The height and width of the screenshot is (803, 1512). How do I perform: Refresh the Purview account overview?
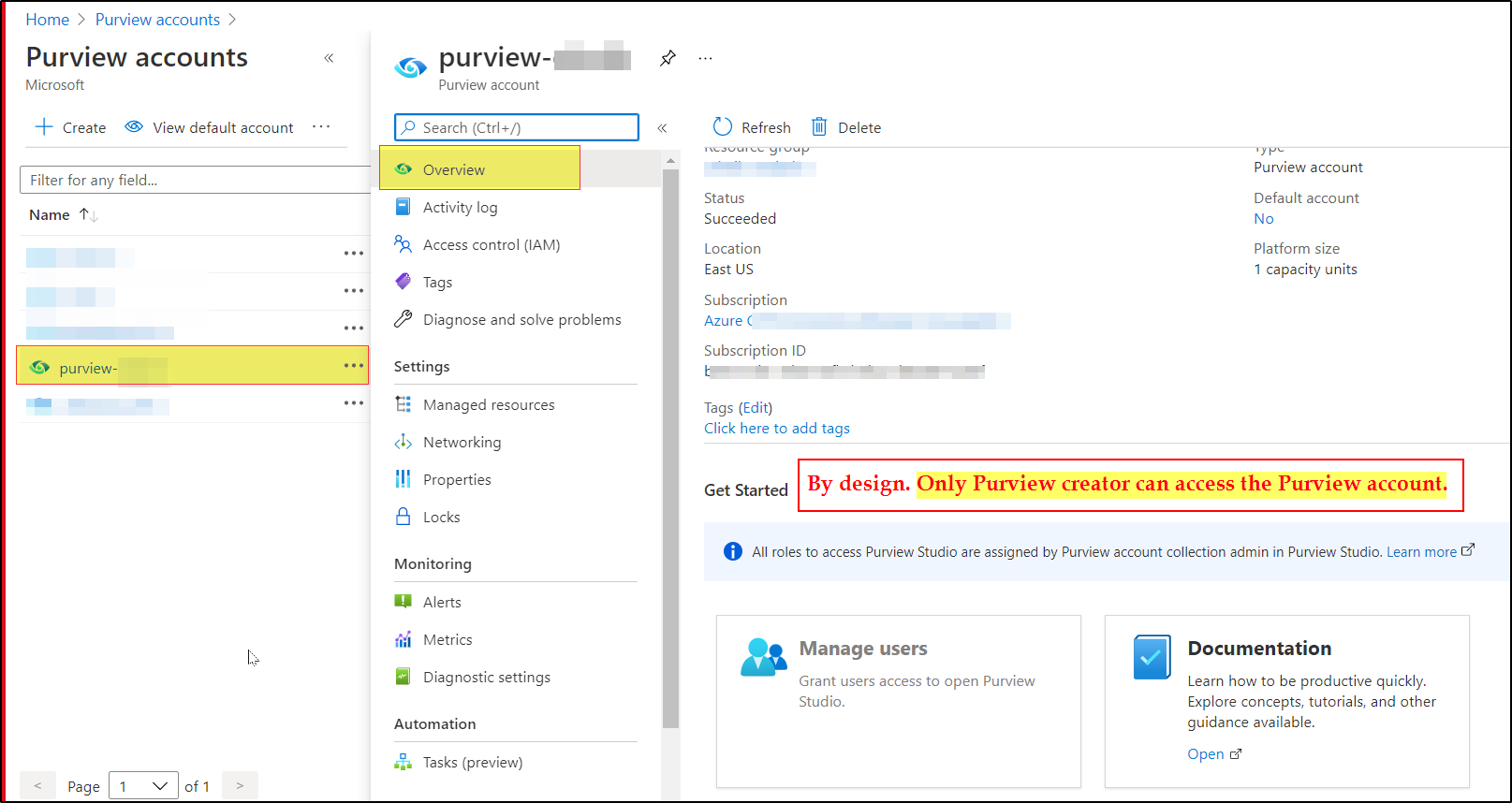[752, 127]
